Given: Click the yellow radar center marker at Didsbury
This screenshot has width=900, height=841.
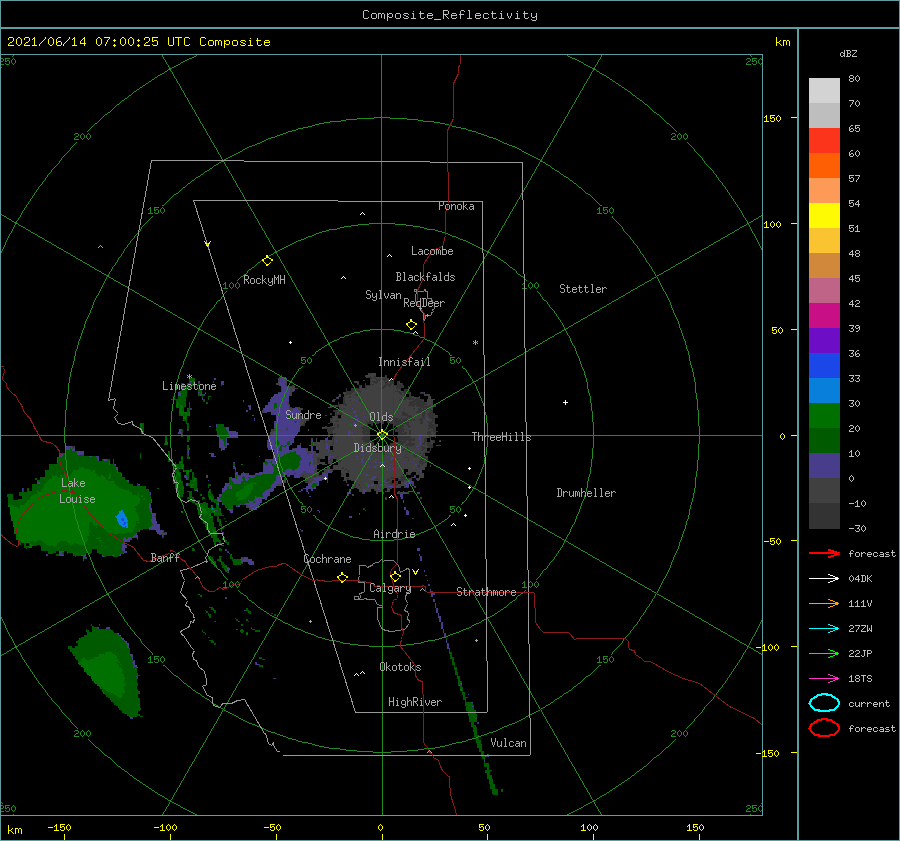Looking at the screenshot, I should click(x=382, y=435).
